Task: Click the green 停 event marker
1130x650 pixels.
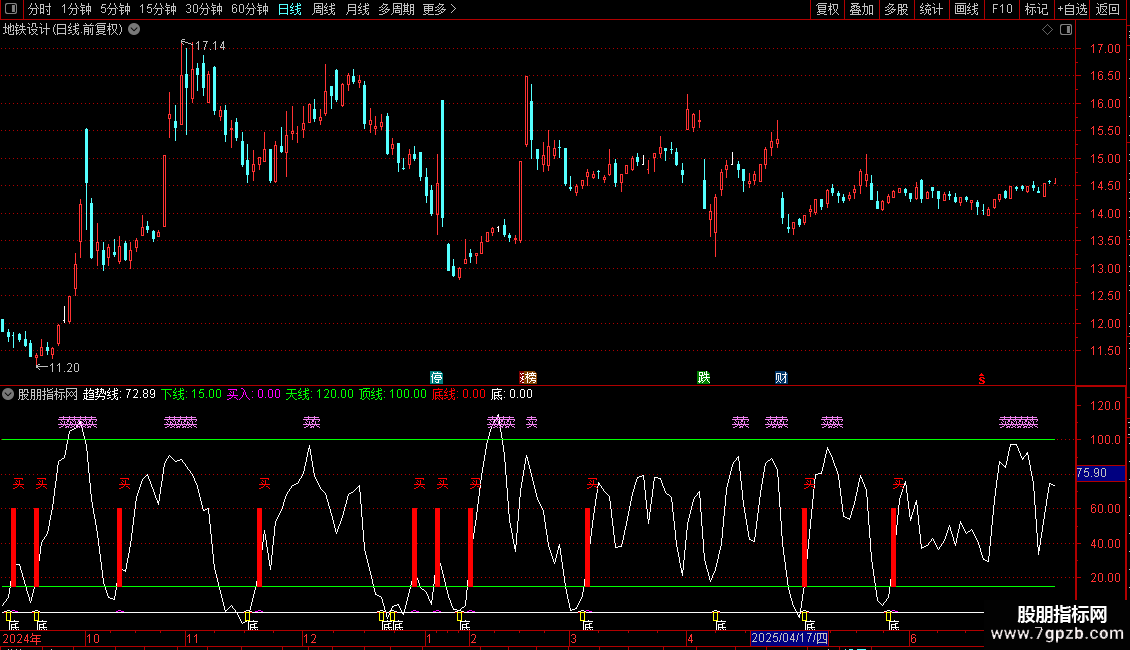Action: coord(436,378)
